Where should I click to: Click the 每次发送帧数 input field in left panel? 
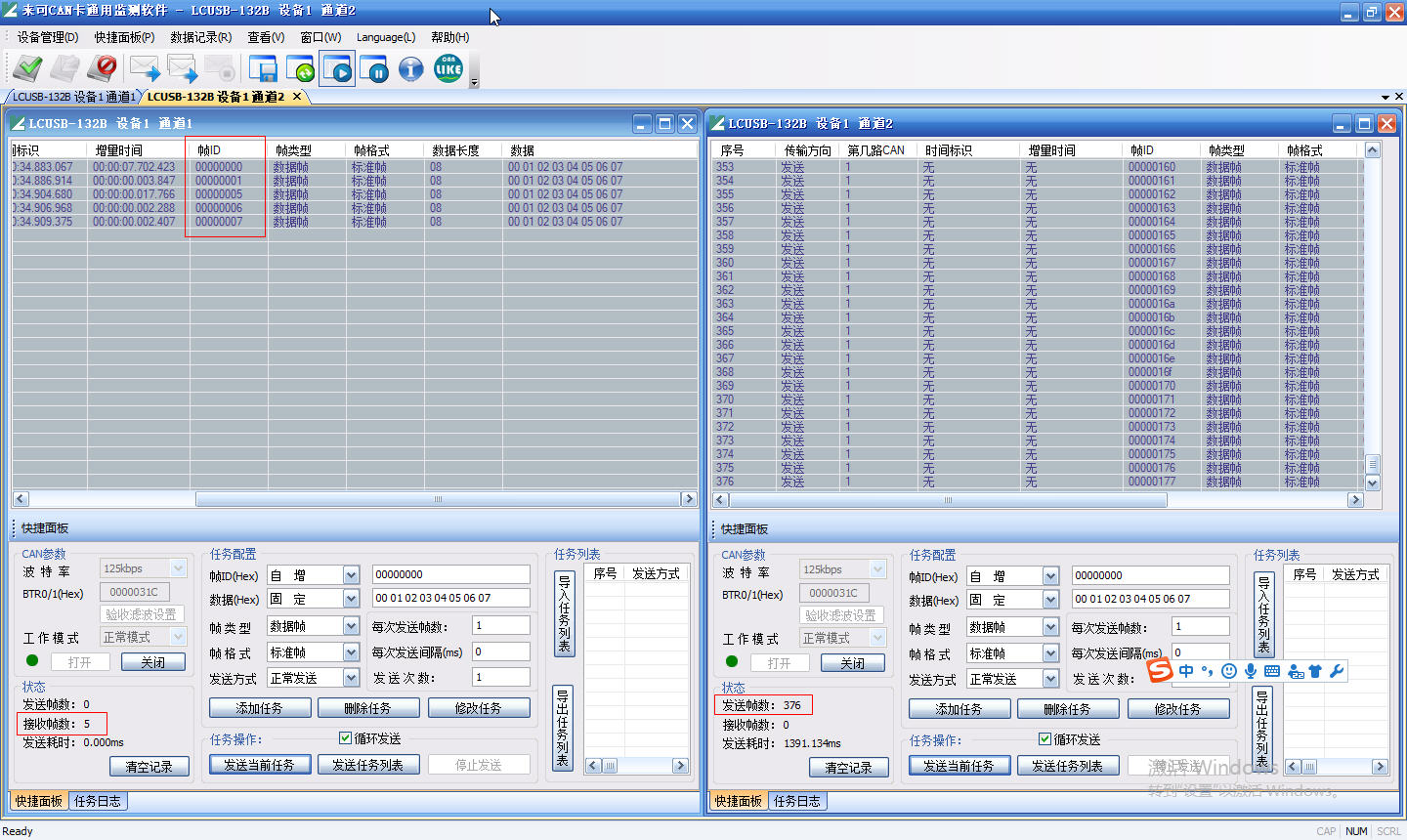coord(500,625)
